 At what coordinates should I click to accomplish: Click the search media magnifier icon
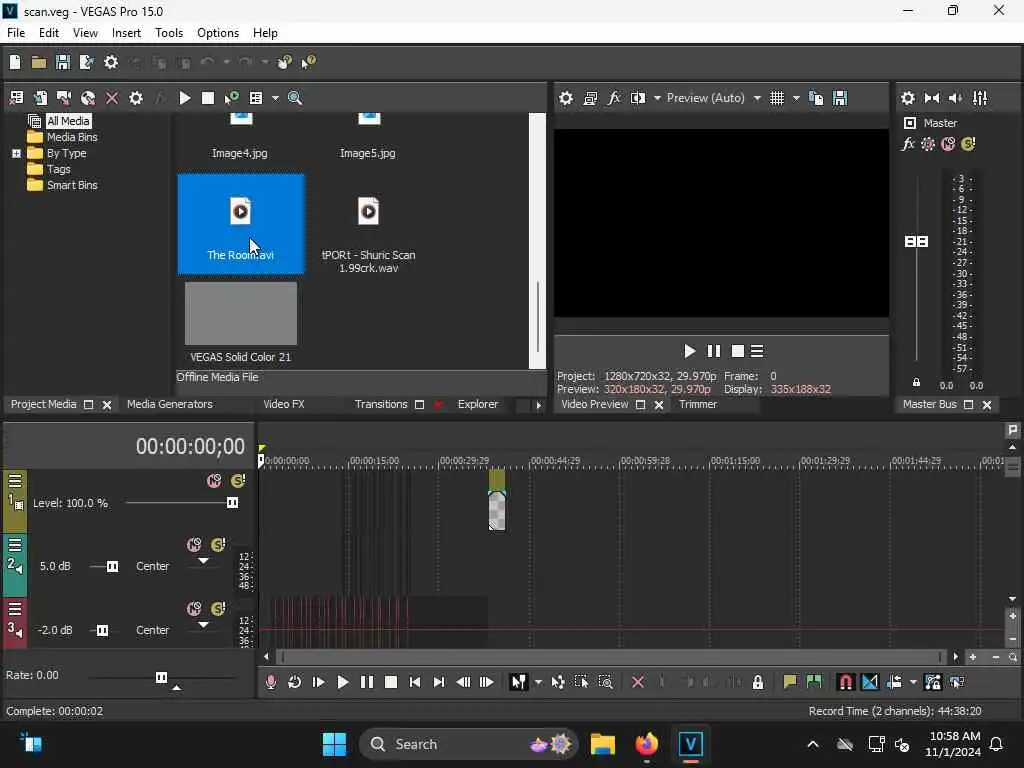click(x=295, y=98)
